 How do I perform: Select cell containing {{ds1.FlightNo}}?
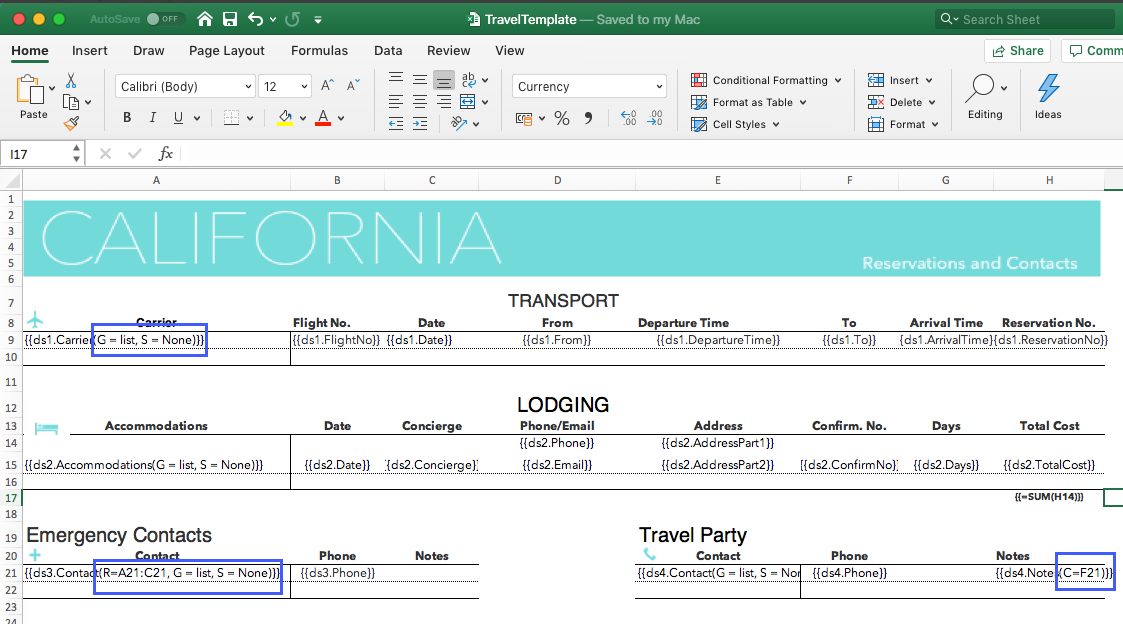click(x=337, y=340)
